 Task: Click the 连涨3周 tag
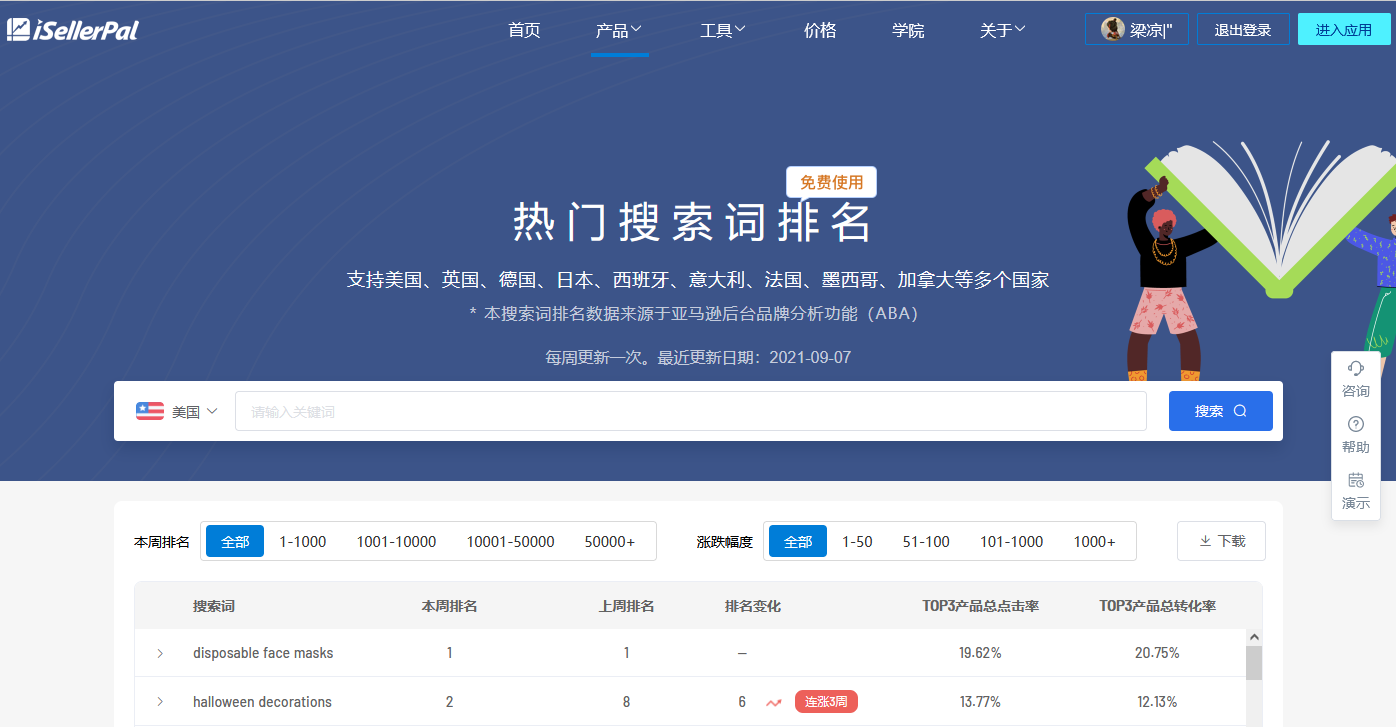(826, 702)
